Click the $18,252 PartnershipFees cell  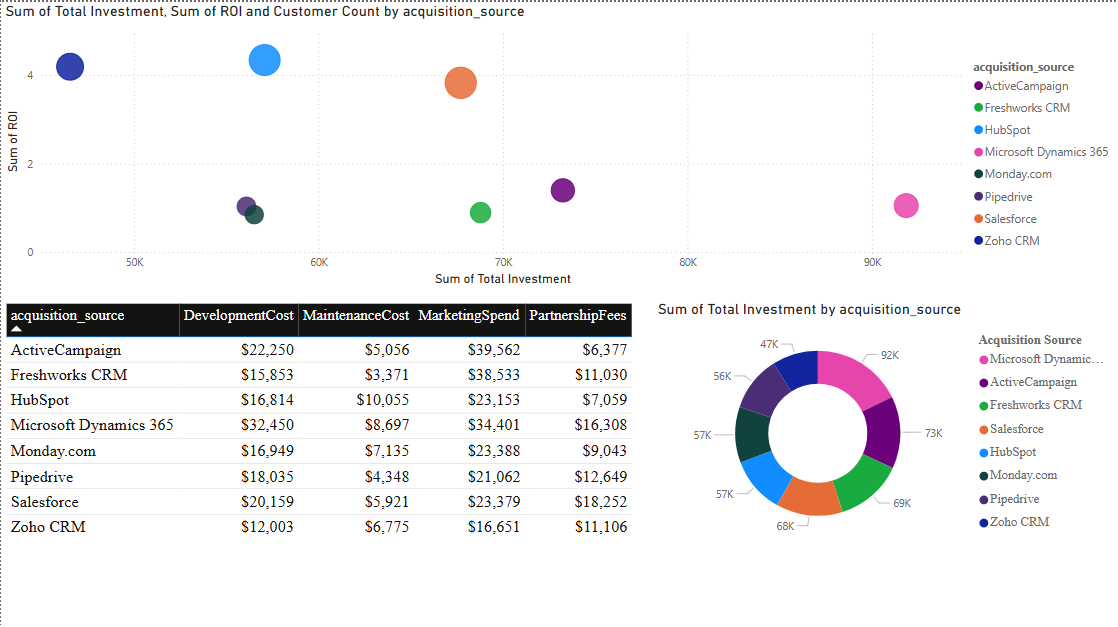(600, 502)
